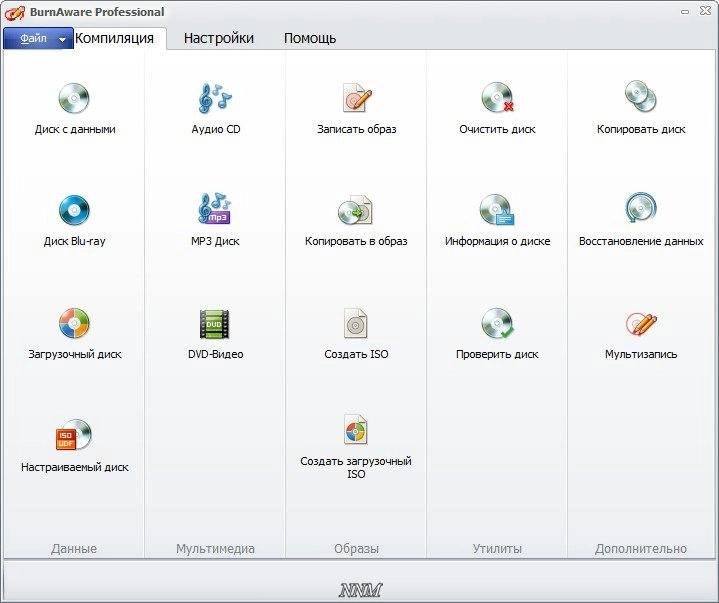This screenshot has width=719, height=603.
Task: Launch the Очистить диск icon with red X
Action: click(498, 98)
